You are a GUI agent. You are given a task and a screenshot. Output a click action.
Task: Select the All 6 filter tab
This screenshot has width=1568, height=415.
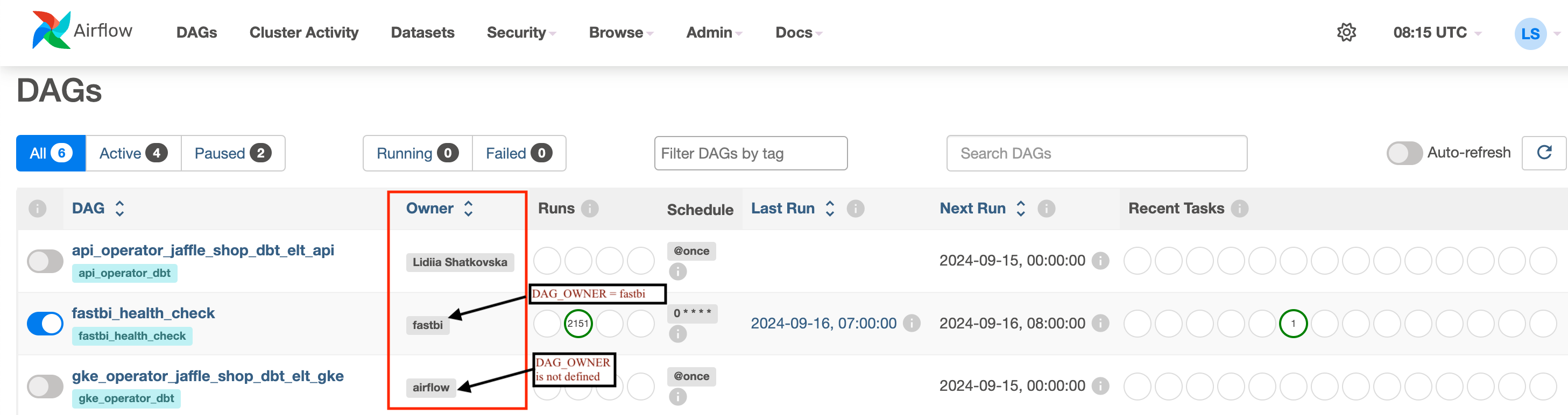click(x=51, y=153)
